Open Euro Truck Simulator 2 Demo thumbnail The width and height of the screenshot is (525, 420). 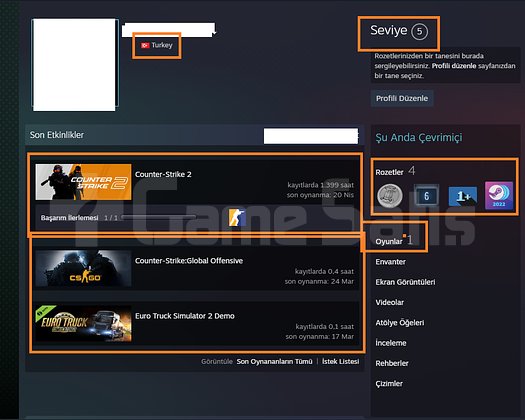(83, 323)
